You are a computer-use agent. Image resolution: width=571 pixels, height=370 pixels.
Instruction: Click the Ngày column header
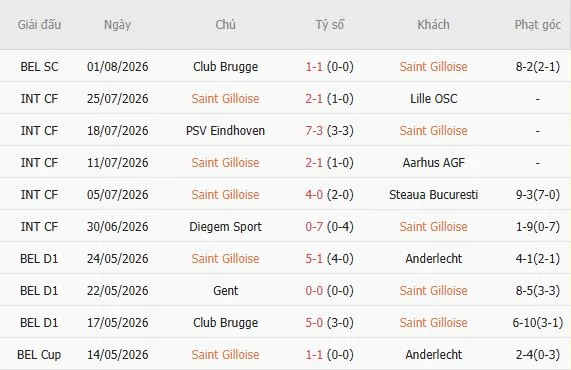point(117,25)
